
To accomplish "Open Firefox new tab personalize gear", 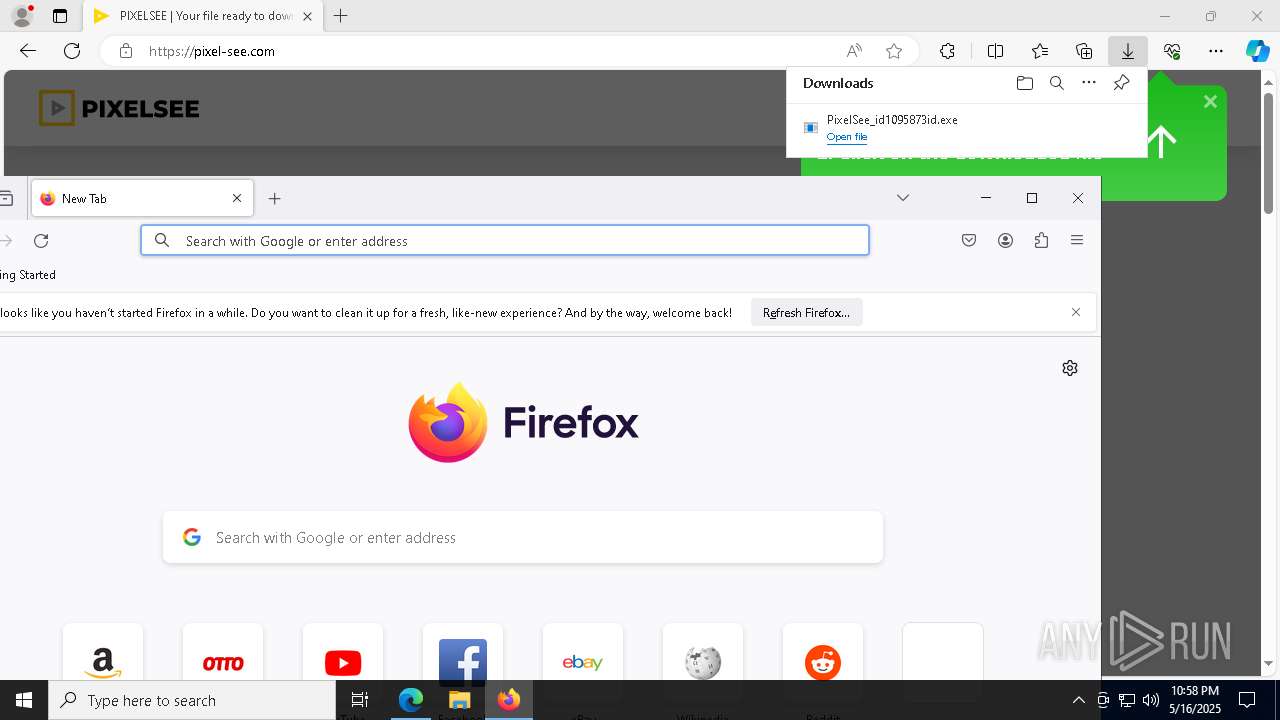I will click(1070, 368).
